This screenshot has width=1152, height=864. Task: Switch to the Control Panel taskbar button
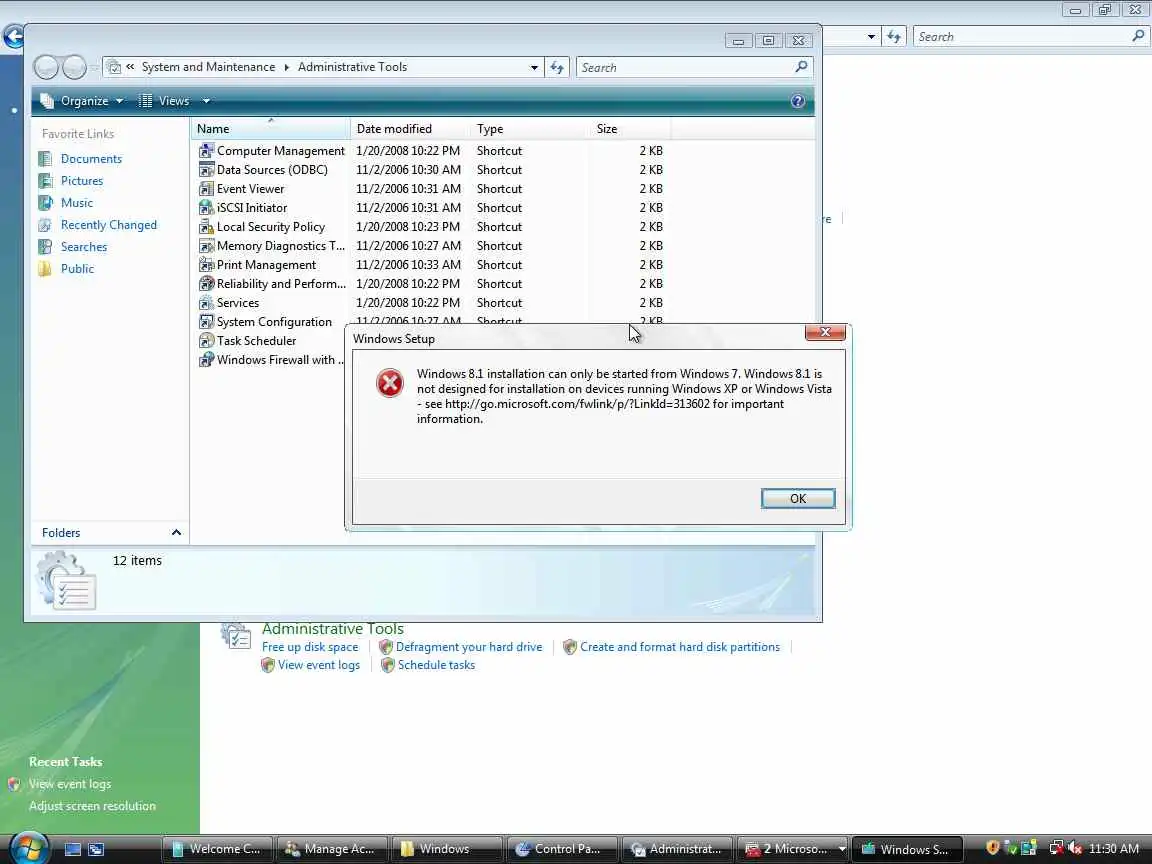tap(561, 849)
